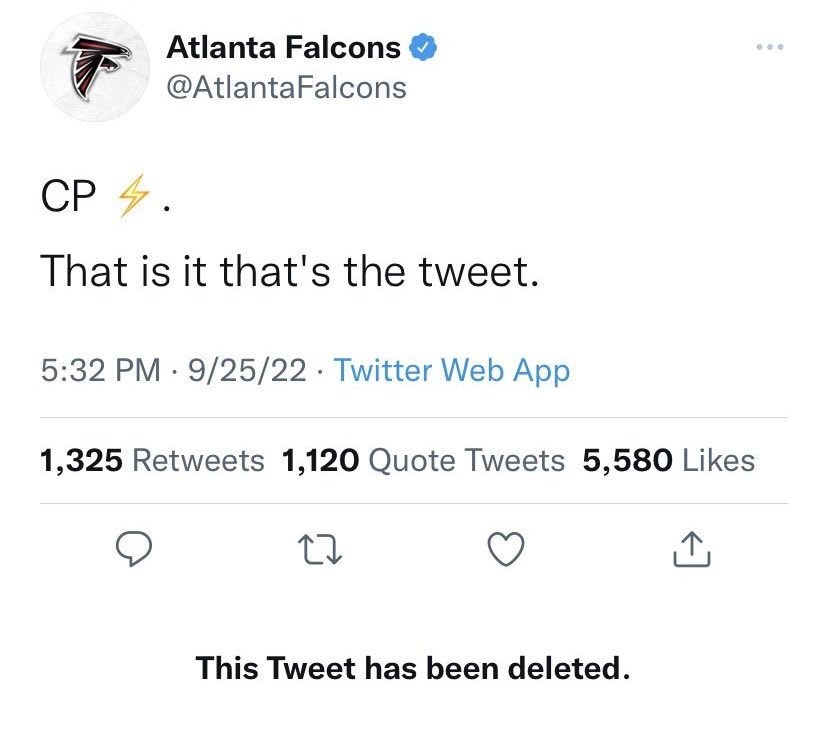Open the three-dot more options menu
Image resolution: width=828 pixels, height=733 pixels.
pos(771,47)
